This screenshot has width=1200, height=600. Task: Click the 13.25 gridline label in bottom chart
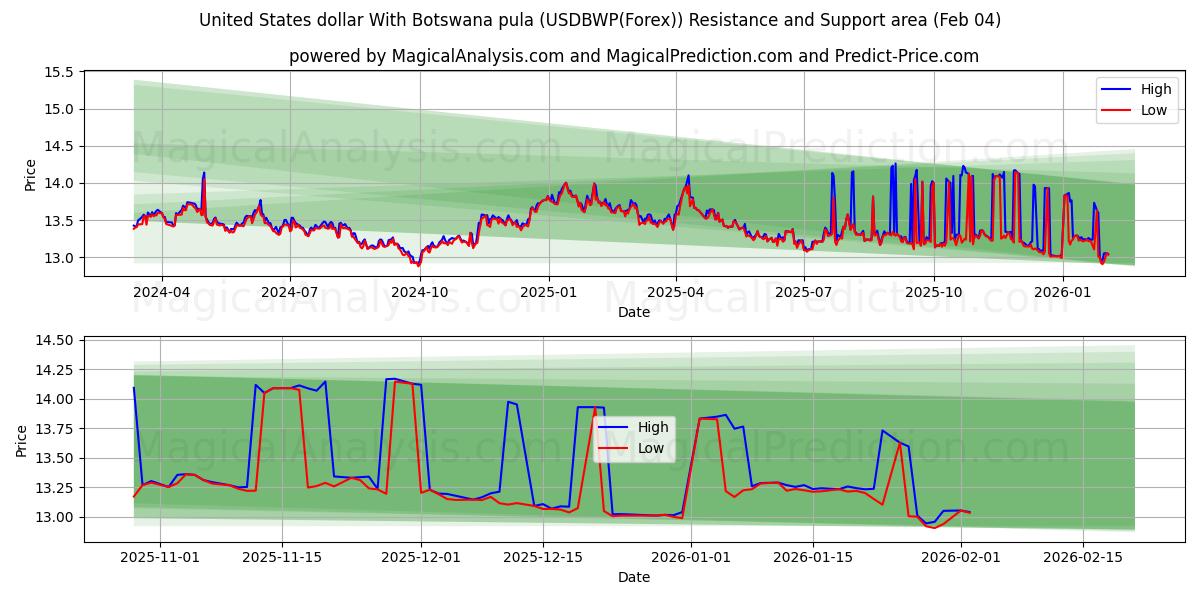pyautogui.click(x=58, y=486)
